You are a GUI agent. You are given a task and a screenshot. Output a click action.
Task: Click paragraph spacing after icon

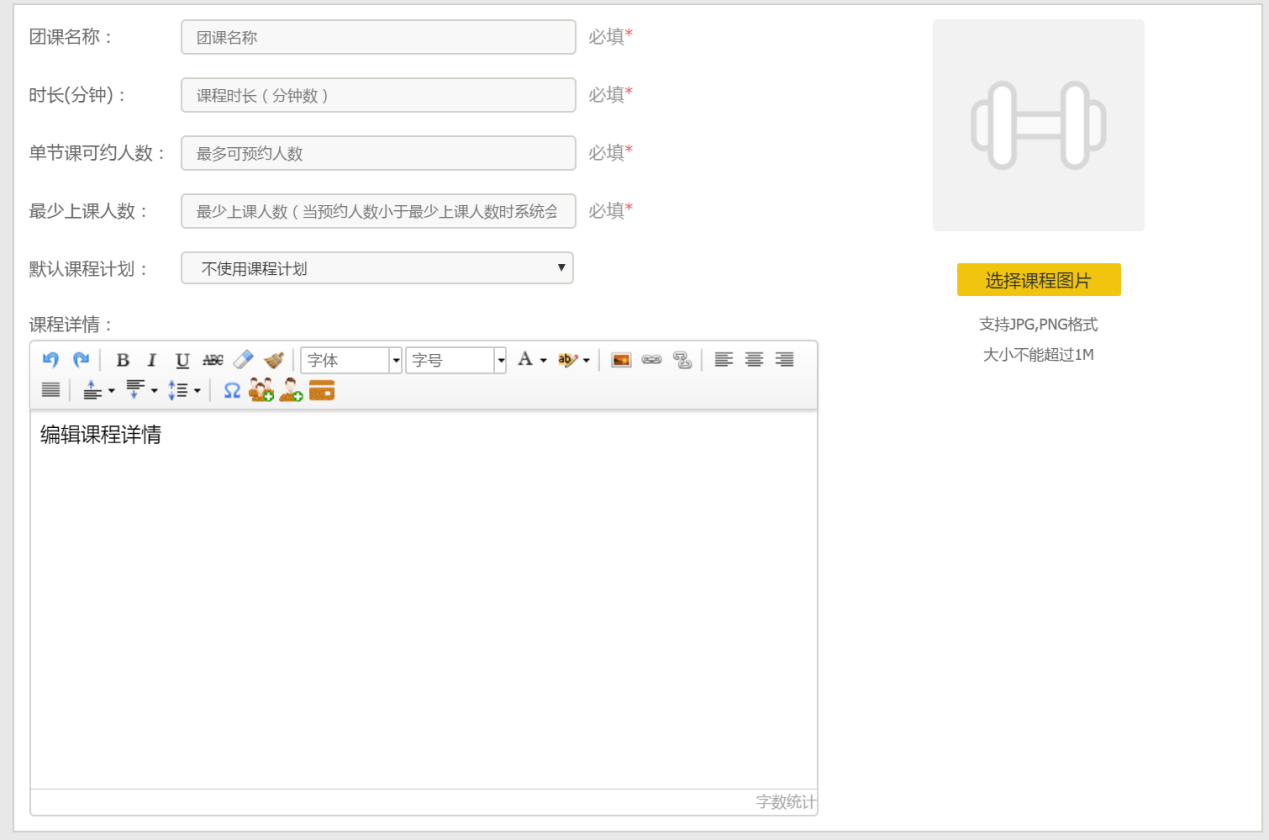135,390
